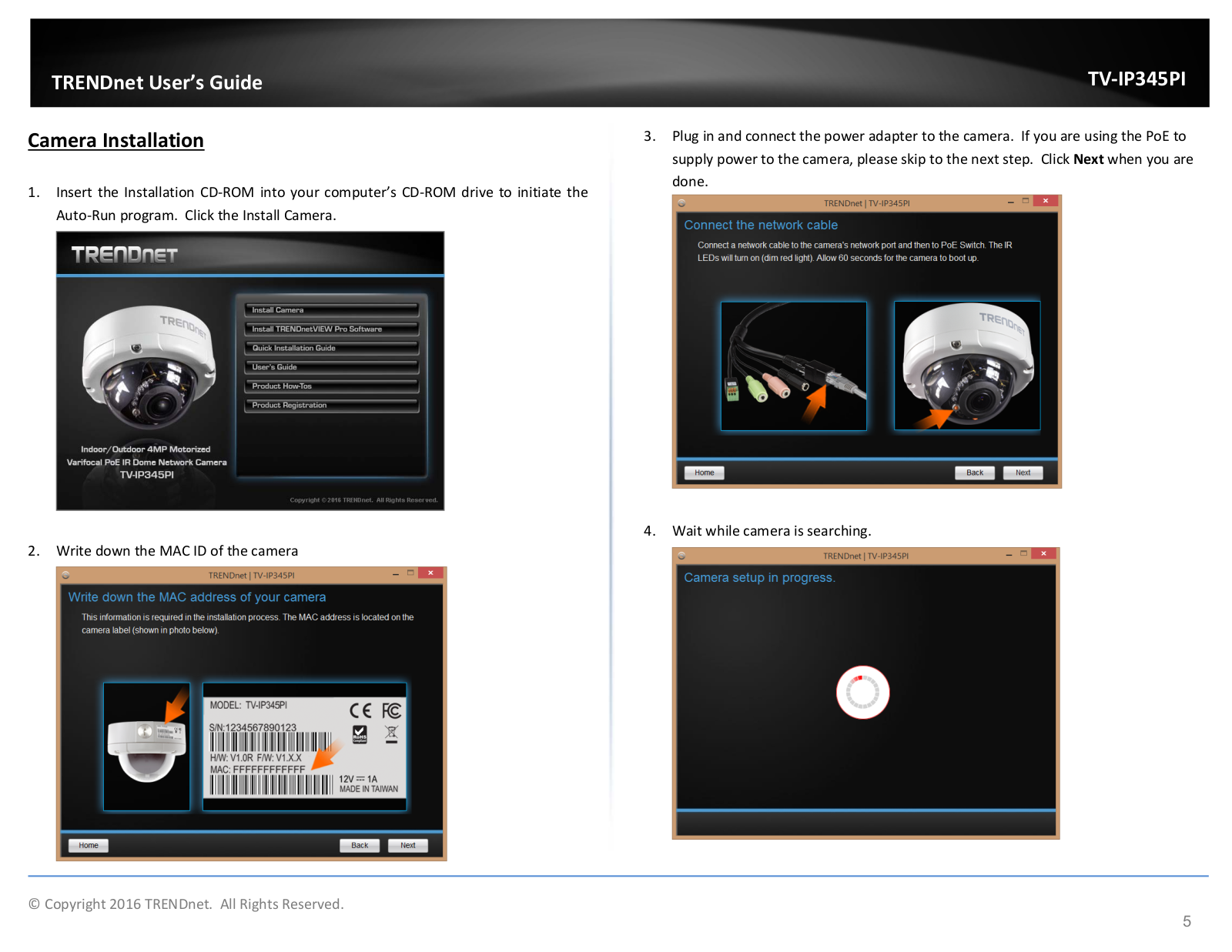Click the app icon in the network cable window title bar
Viewport: 1232px width, 952px height.
point(681,203)
